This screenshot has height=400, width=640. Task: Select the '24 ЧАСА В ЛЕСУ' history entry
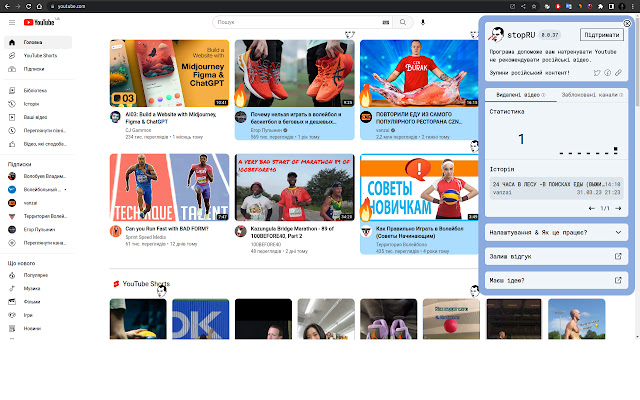click(x=556, y=188)
